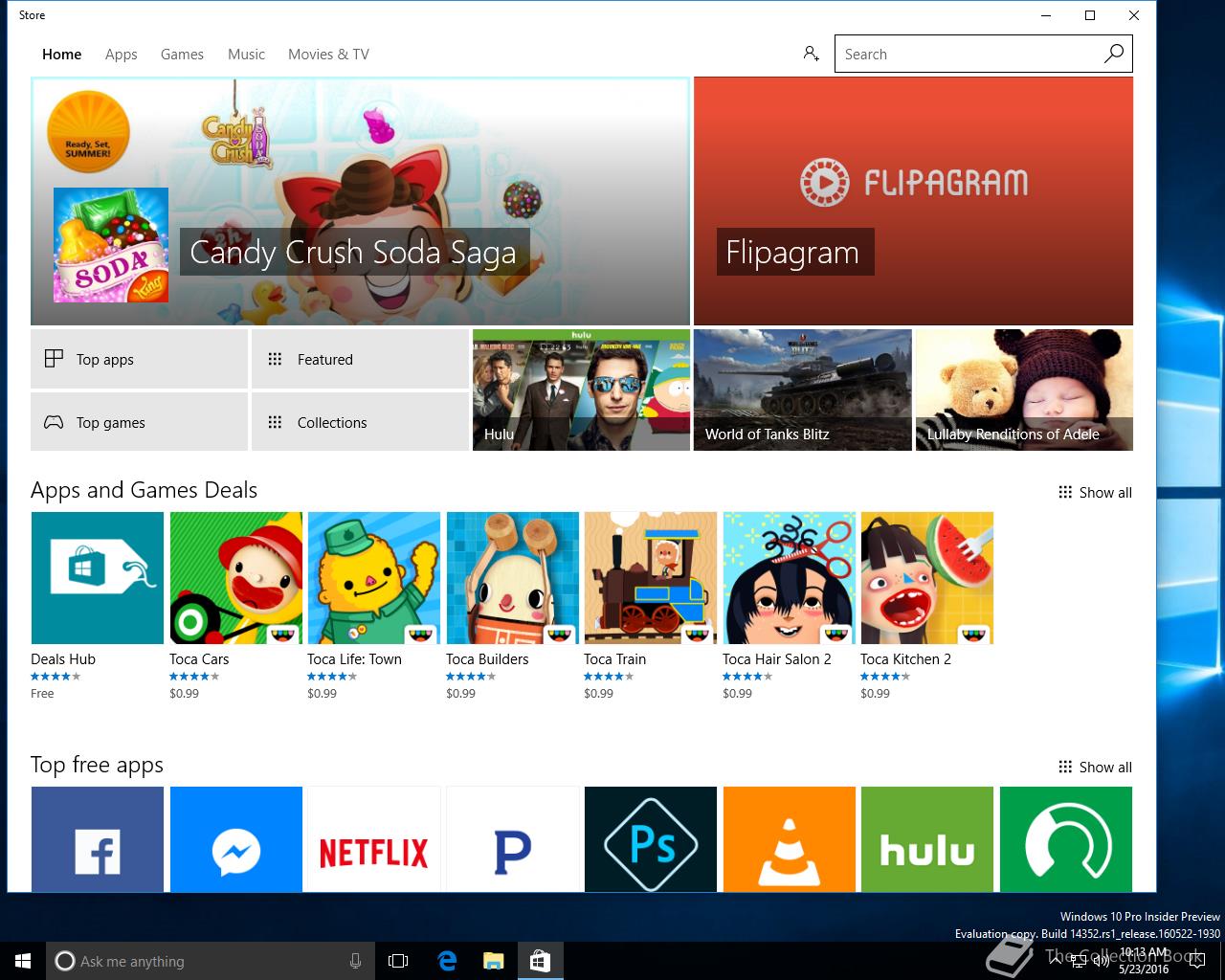
Task: Show all Top free apps
Action: 1095,767
